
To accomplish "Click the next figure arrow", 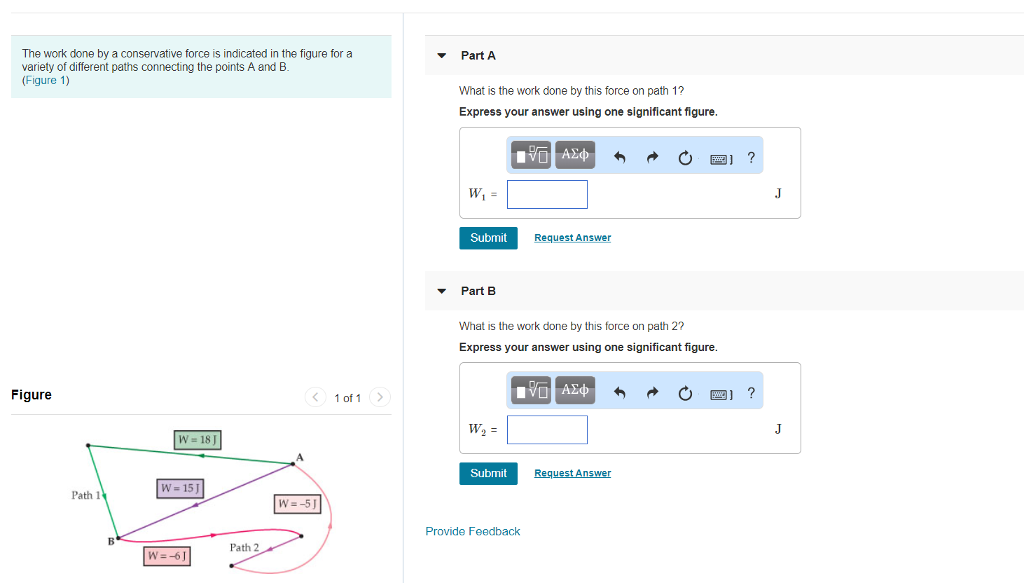I will (x=380, y=397).
